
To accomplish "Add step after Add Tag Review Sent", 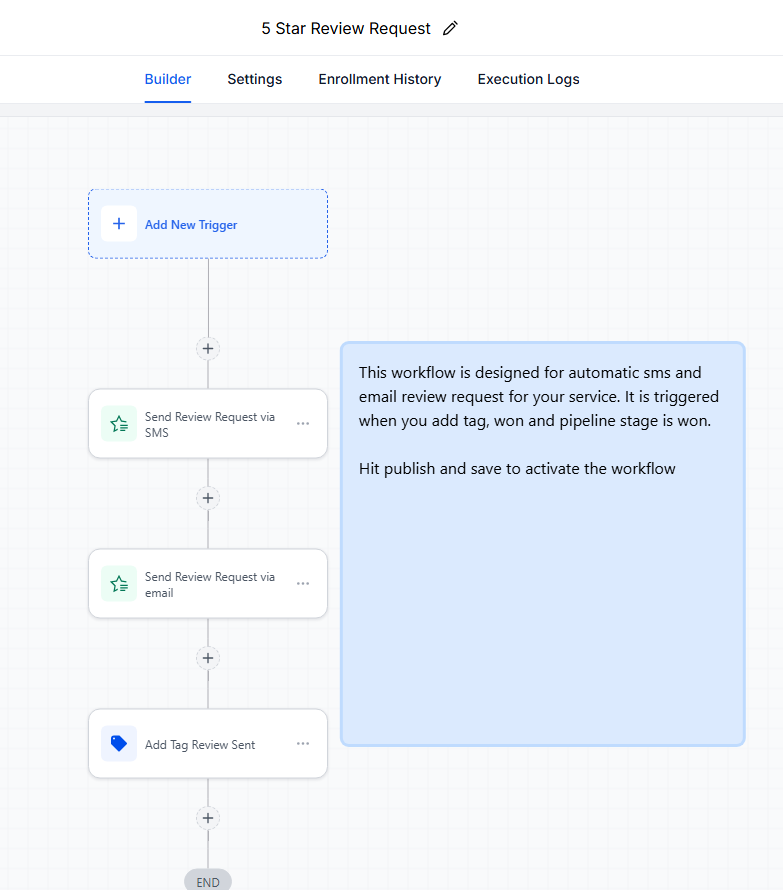I will [x=208, y=818].
